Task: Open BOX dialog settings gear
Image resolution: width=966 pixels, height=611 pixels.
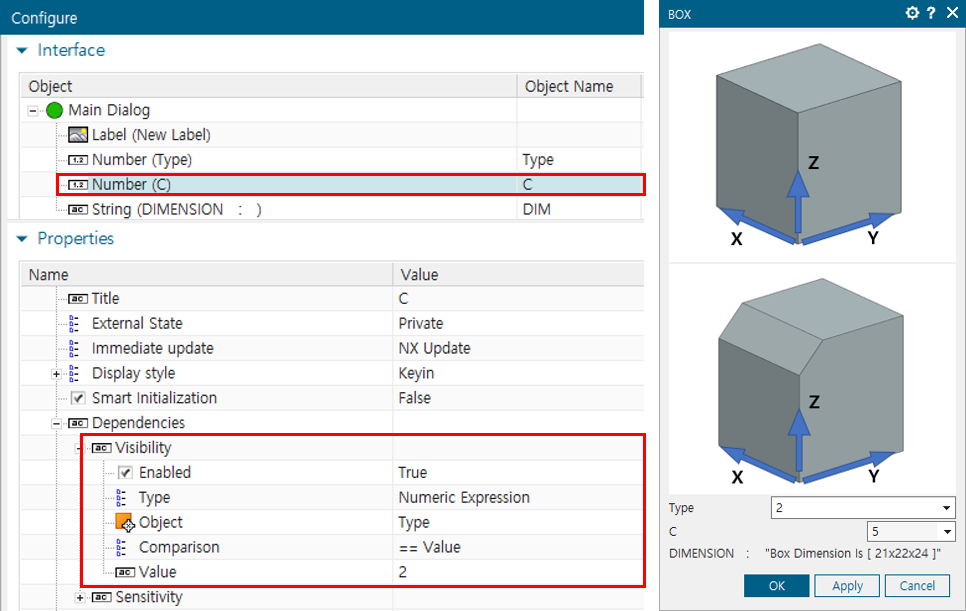Action: click(912, 13)
